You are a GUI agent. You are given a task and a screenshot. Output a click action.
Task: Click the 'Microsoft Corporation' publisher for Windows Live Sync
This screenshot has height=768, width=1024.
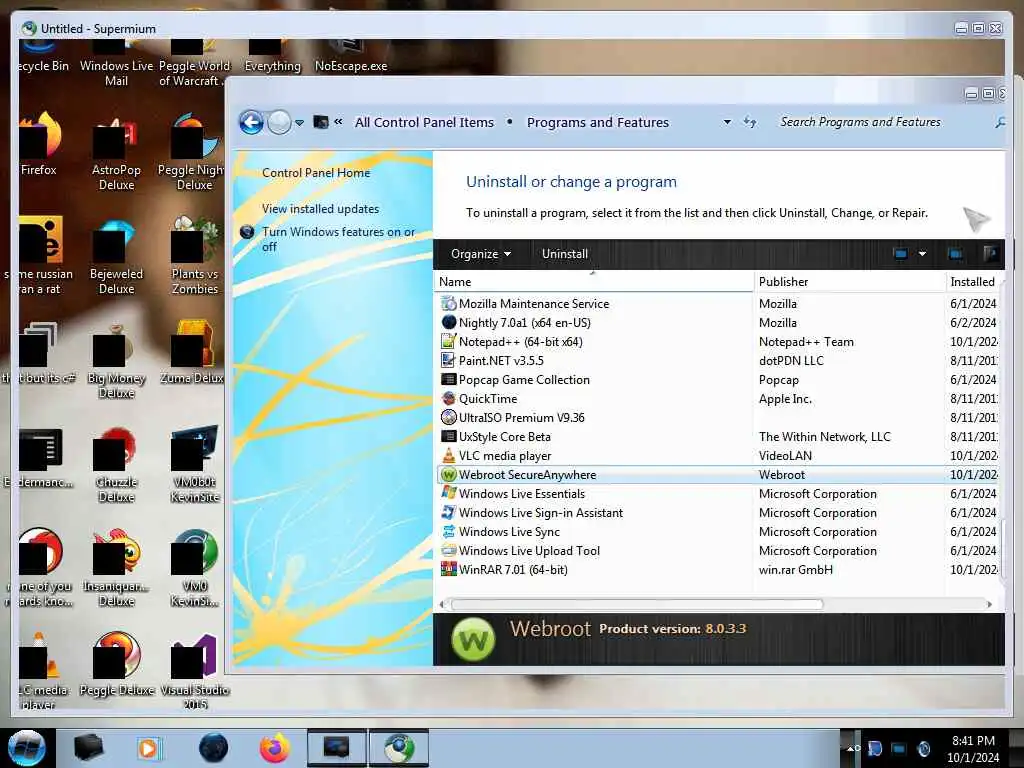[818, 532]
